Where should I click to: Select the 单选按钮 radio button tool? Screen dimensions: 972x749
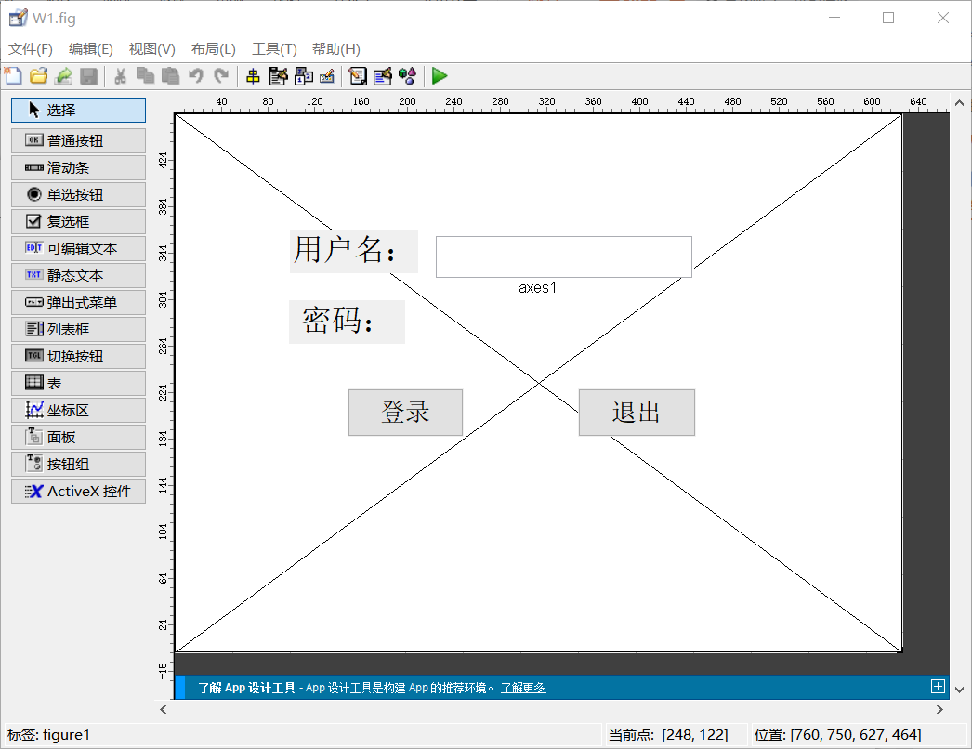(x=78, y=194)
